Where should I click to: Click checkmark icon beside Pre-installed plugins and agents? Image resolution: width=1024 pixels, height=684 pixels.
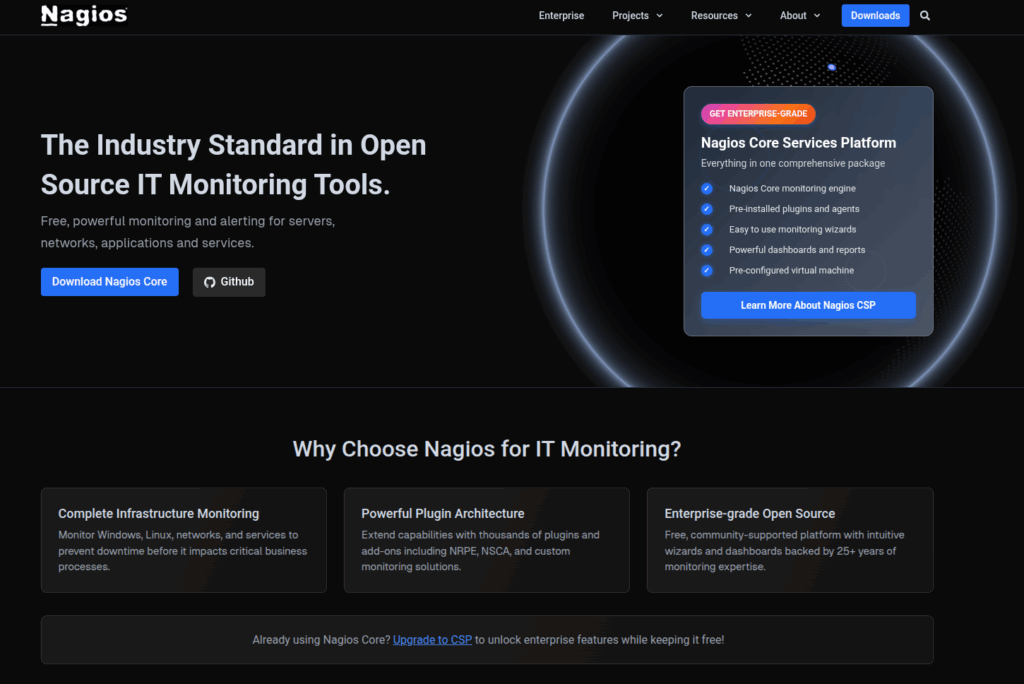[707, 209]
